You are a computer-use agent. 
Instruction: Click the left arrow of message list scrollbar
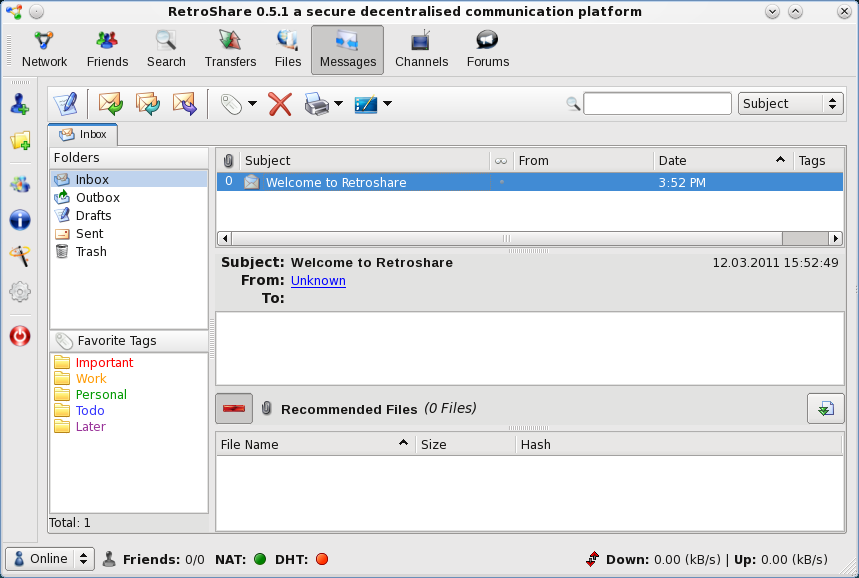(x=224, y=238)
